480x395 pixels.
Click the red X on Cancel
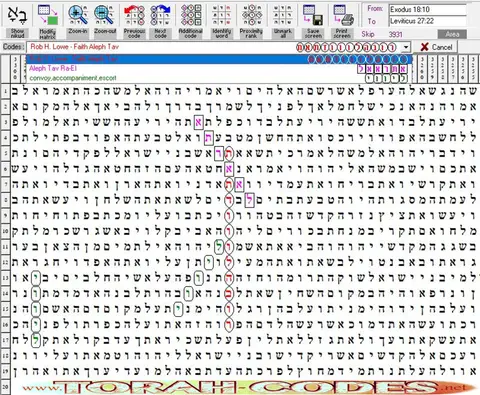(424, 47)
